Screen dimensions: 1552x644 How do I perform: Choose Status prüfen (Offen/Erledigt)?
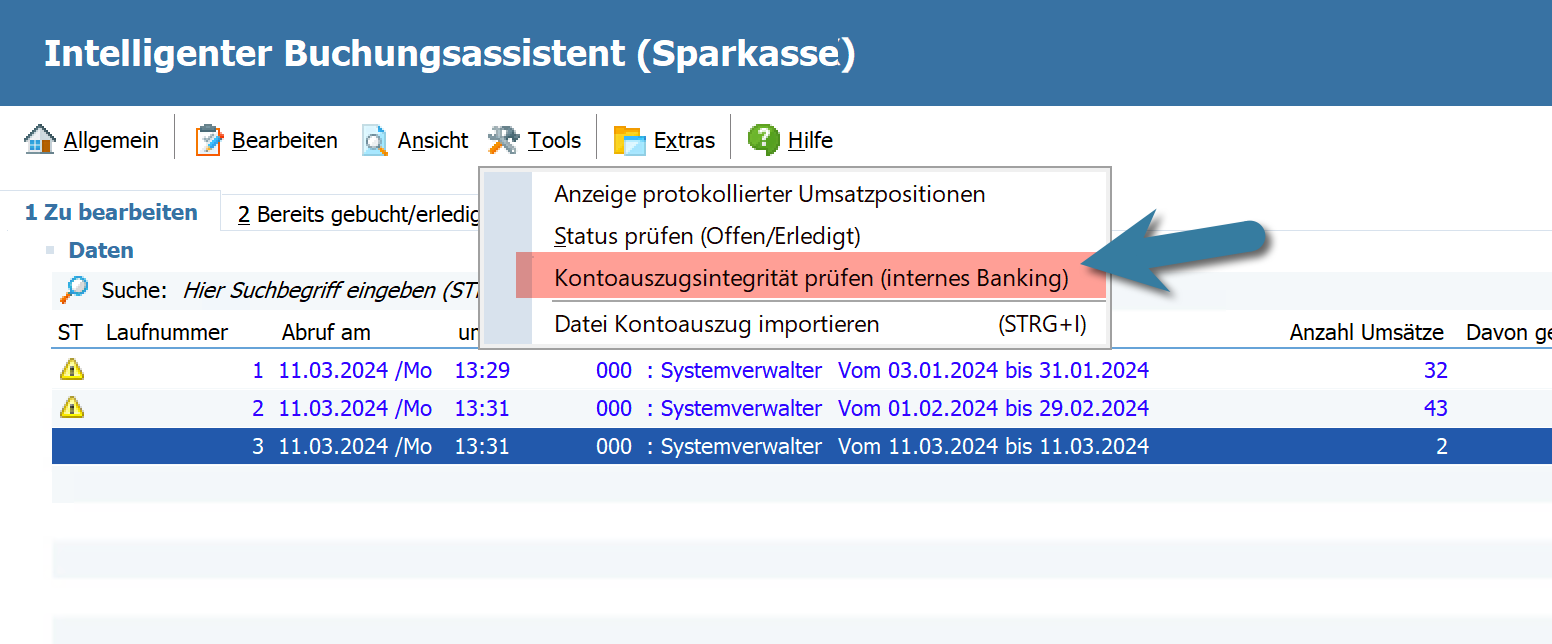tap(707, 236)
